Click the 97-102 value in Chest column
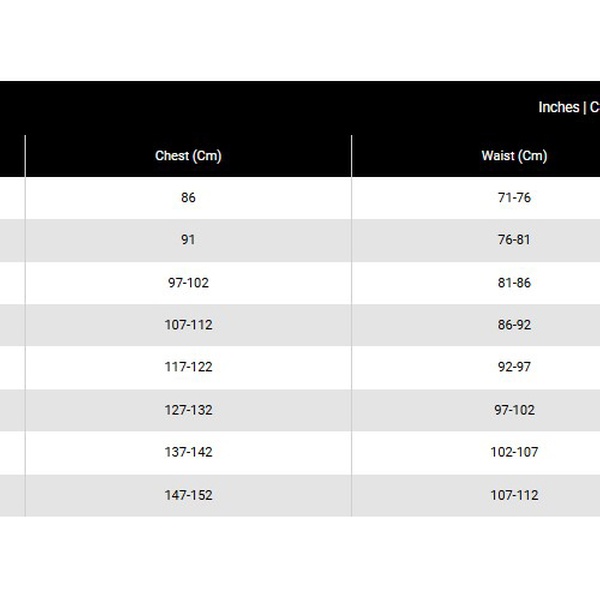Screen dimensions: 600x600 coord(188,283)
